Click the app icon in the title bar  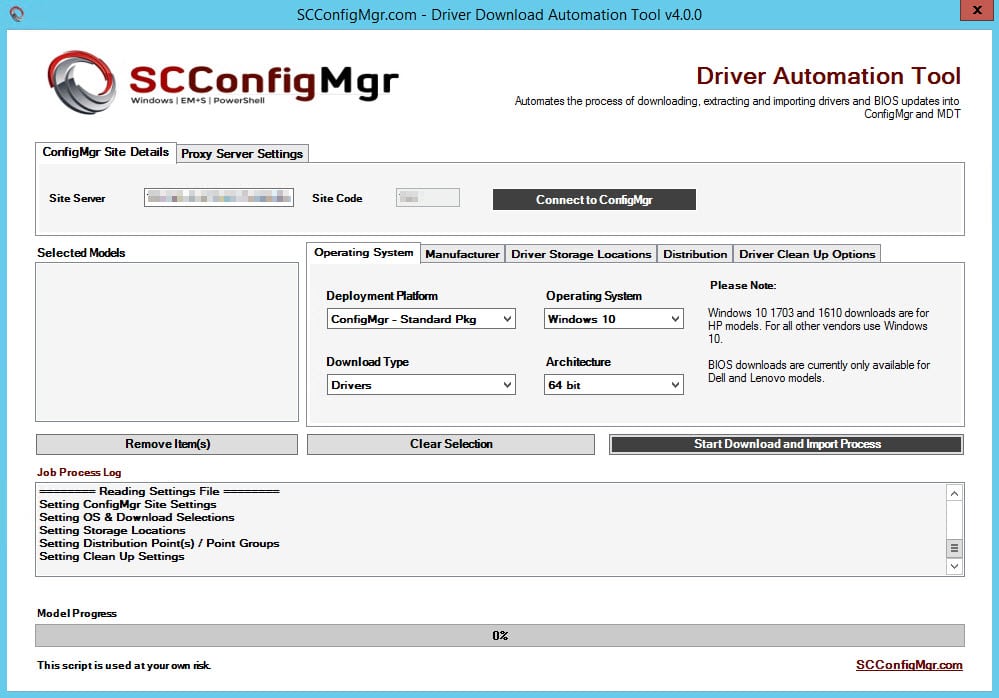click(17, 14)
